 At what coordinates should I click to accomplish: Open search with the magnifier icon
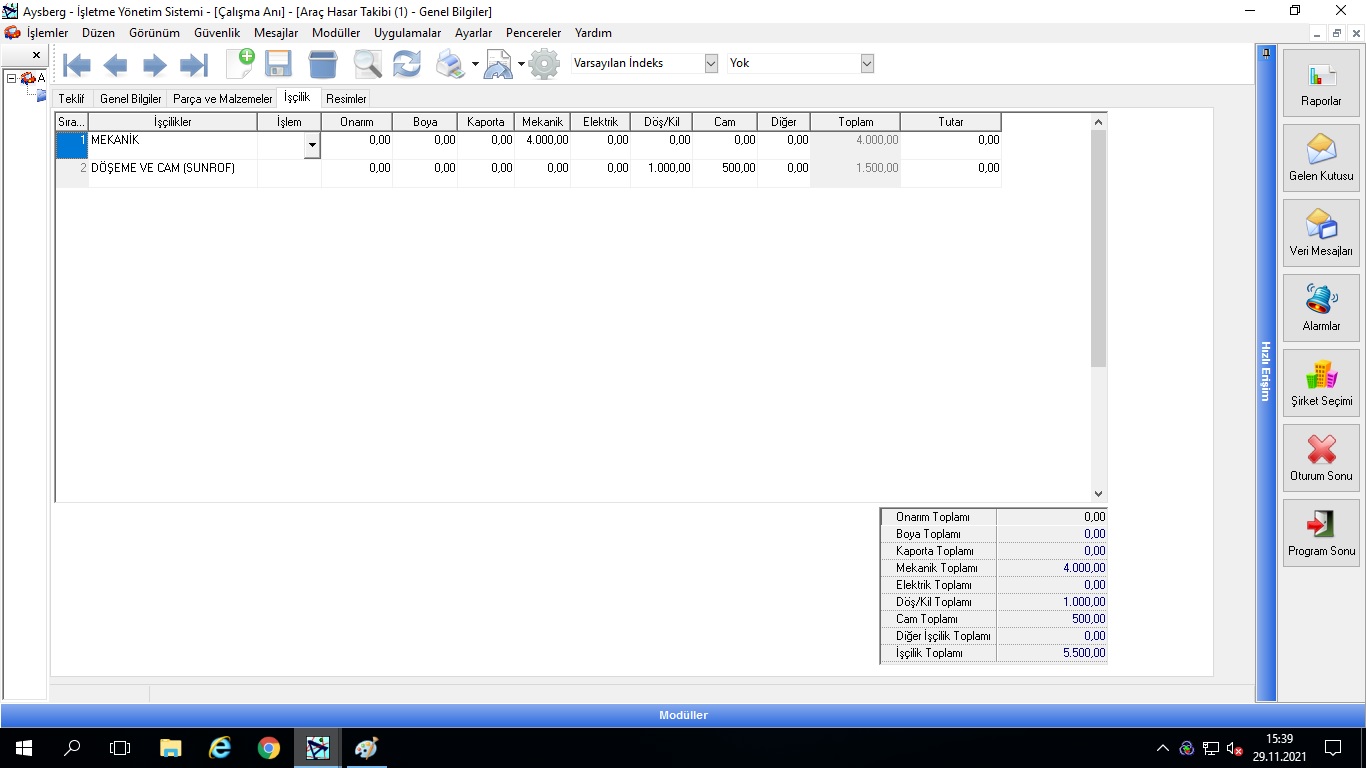(x=367, y=65)
